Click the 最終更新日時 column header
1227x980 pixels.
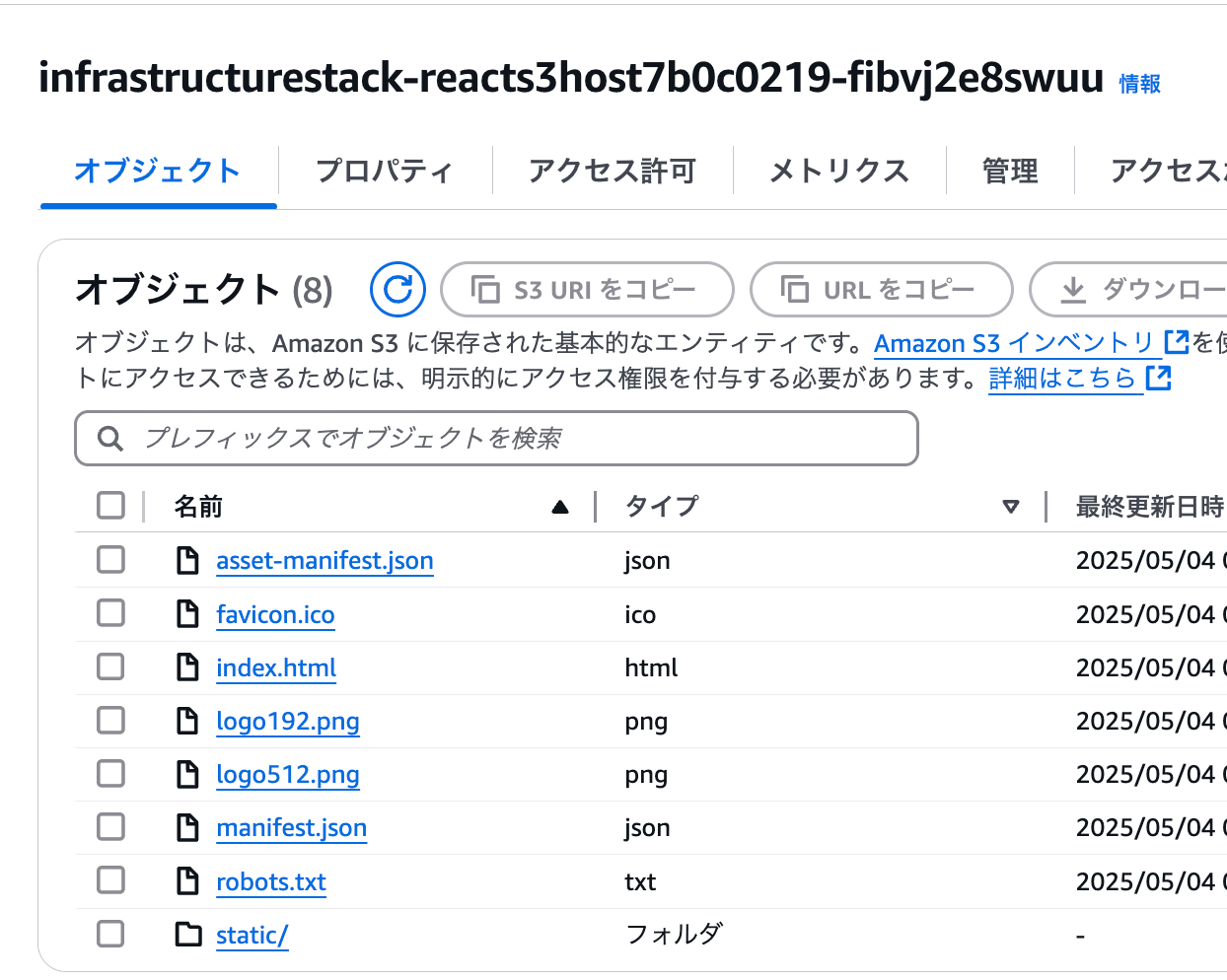[x=1149, y=507]
